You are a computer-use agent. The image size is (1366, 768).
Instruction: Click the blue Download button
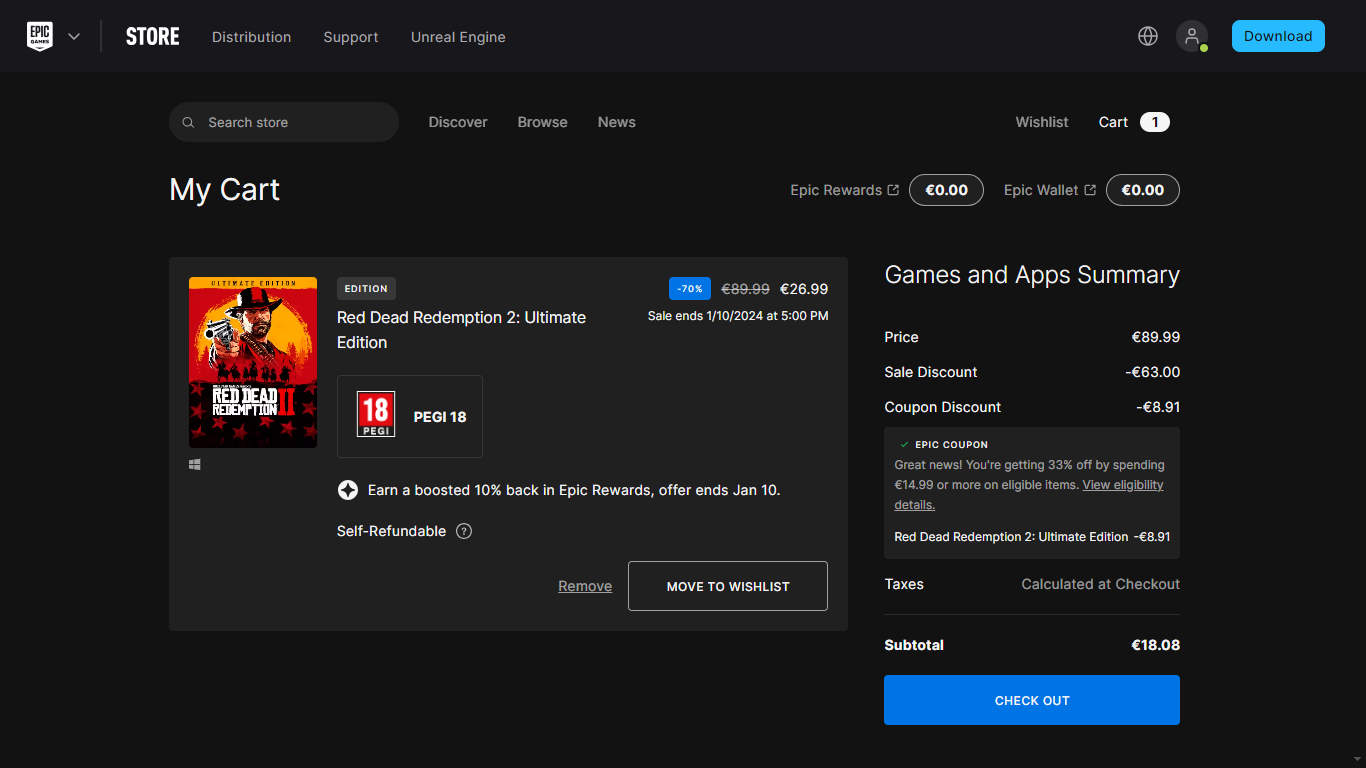point(1278,36)
